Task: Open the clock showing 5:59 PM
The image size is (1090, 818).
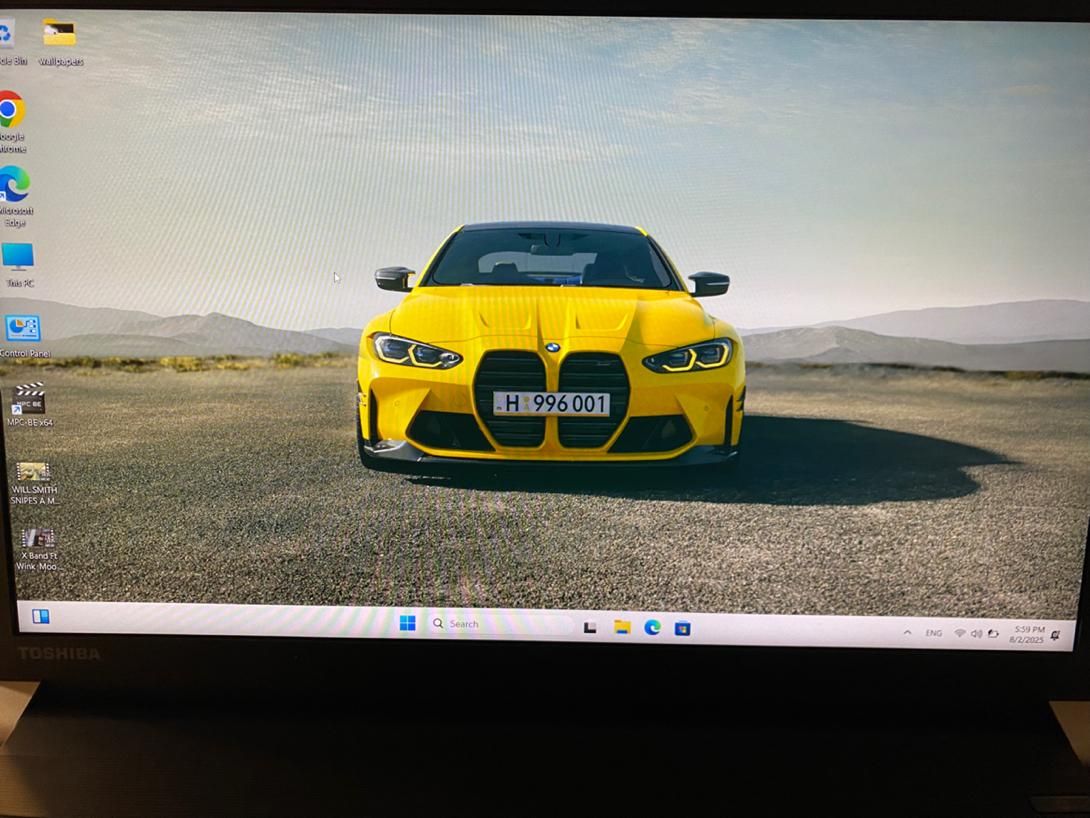Action: pyautogui.click(x=1027, y=635)
